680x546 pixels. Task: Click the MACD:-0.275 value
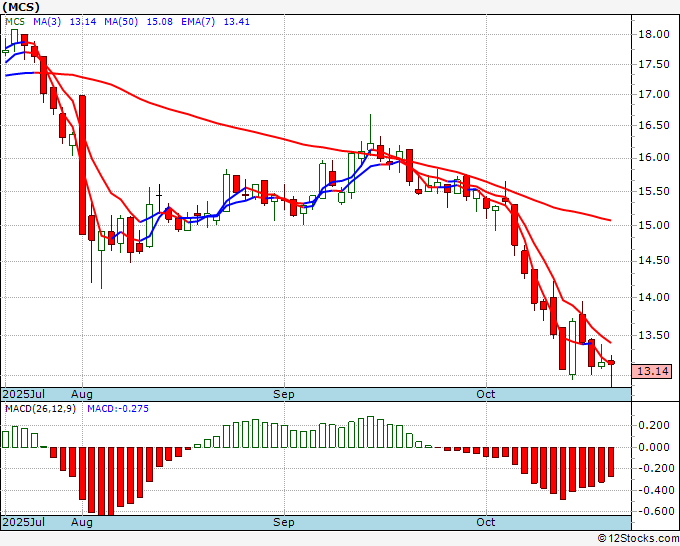click(118, 409)
